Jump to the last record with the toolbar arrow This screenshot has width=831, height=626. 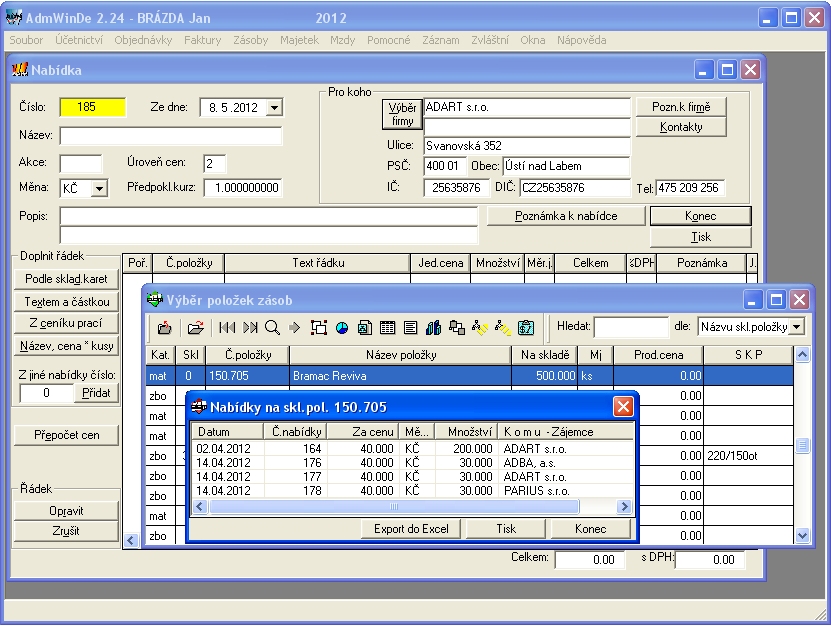pyautogui.click(x=250, y=328)
